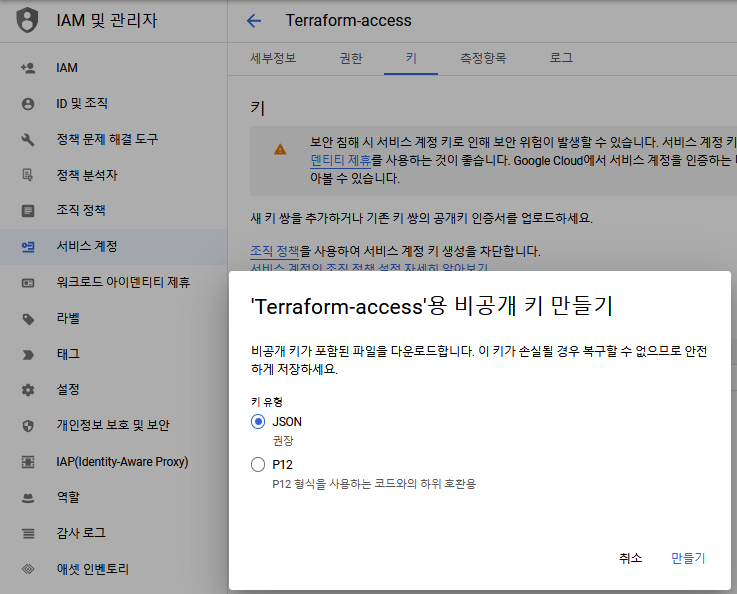Click the IAM shield logo icon

tap(27, 20)
